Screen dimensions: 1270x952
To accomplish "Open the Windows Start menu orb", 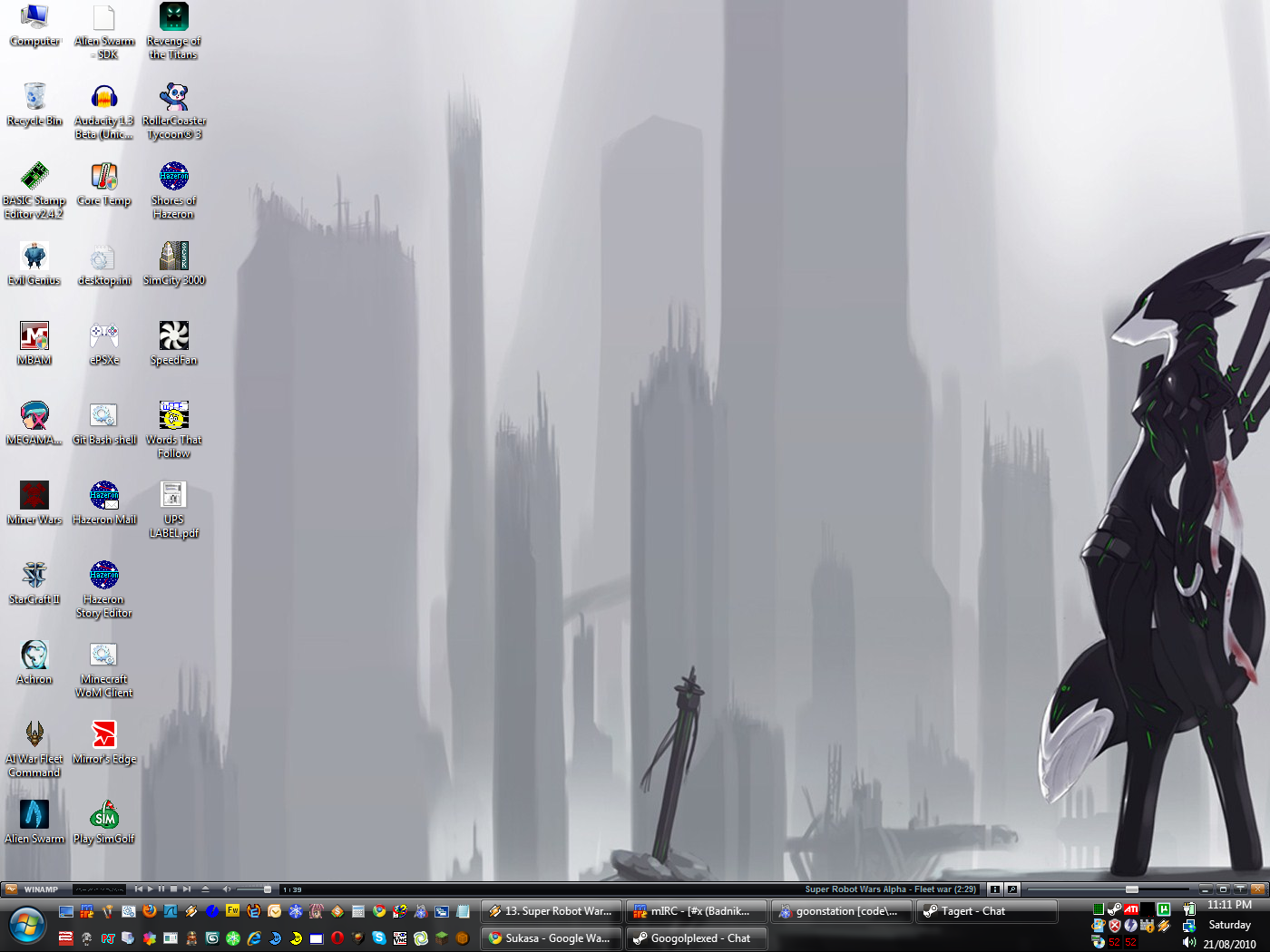I will (28, 926).
